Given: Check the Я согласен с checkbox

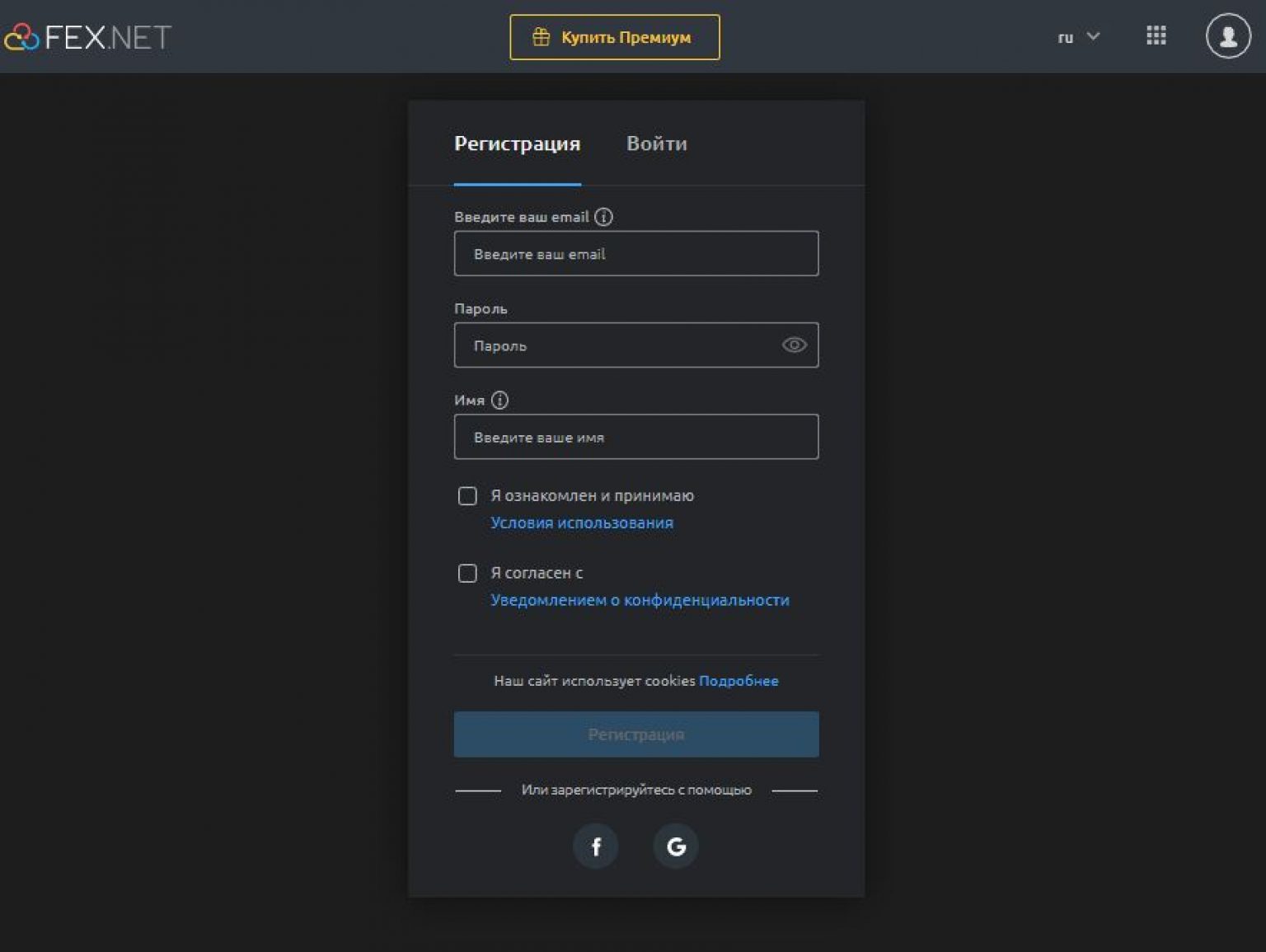Looking at the screenshot, I should pyautogui.click(x=467, y=573).
